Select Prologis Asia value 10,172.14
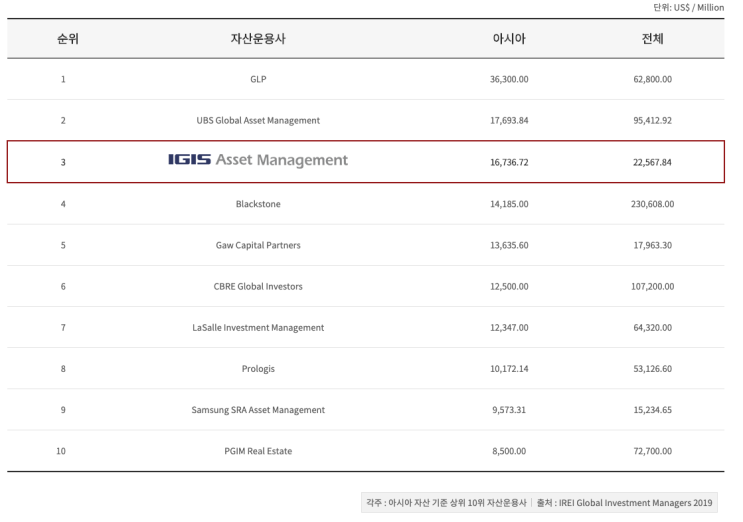 point(509,369)
